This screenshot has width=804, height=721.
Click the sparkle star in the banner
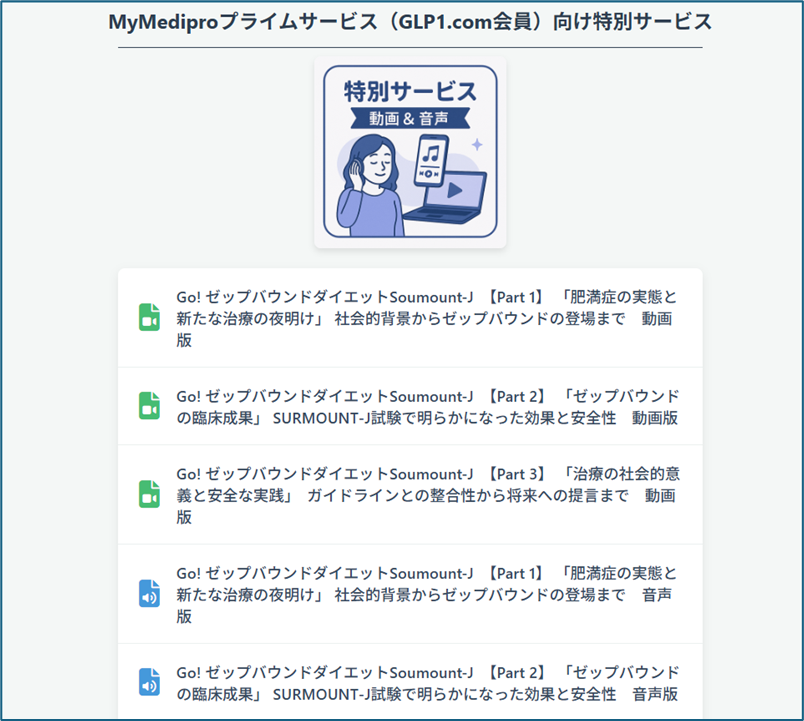[477, 145]
